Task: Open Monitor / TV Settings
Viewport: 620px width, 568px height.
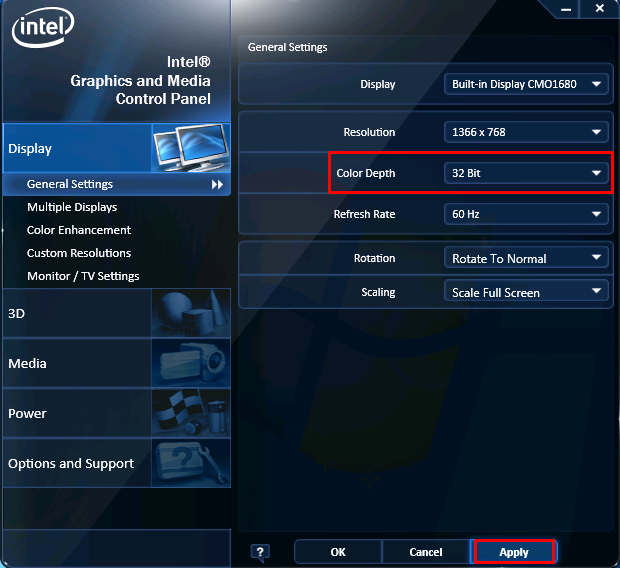Action: (x=83, y=276)
